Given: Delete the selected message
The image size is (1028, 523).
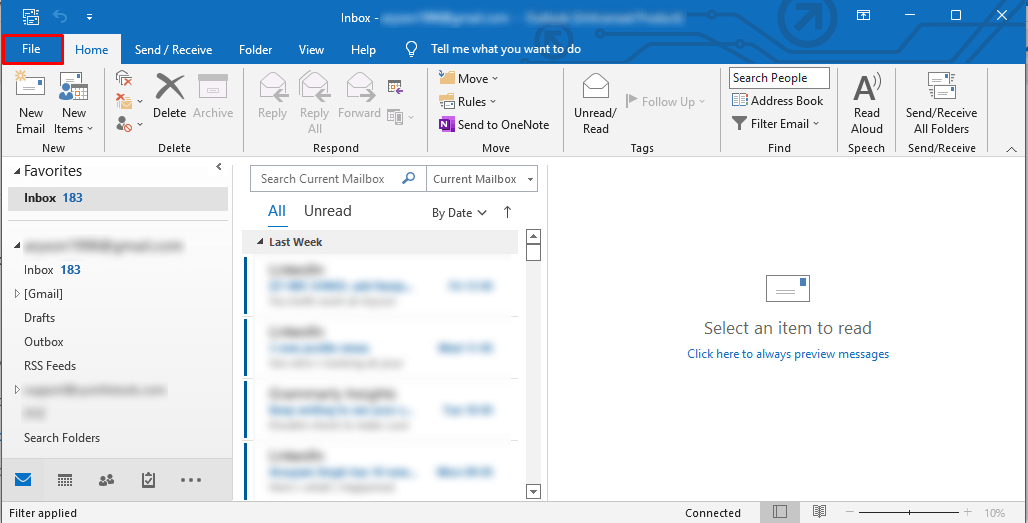Looking at the screenshot, I should tap(170, 96).
